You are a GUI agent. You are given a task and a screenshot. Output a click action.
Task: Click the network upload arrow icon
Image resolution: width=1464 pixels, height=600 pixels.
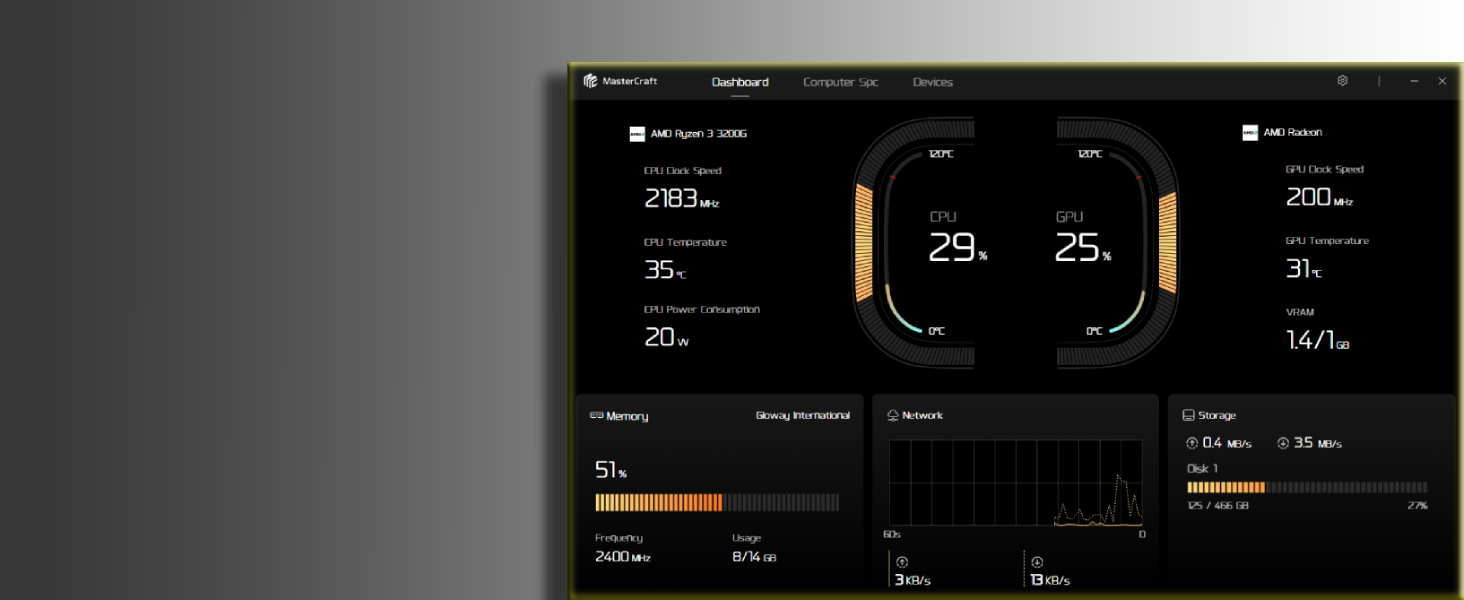click(901, 563)
